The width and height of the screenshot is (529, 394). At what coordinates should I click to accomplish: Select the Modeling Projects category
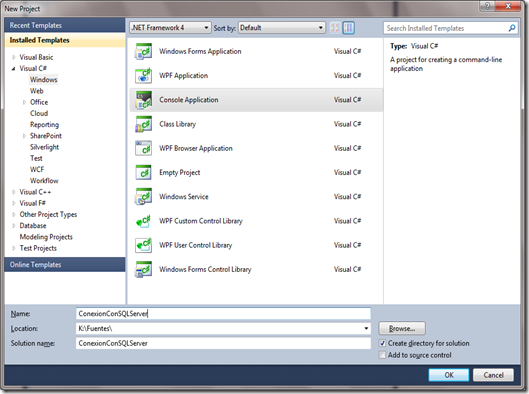point(46,237)
